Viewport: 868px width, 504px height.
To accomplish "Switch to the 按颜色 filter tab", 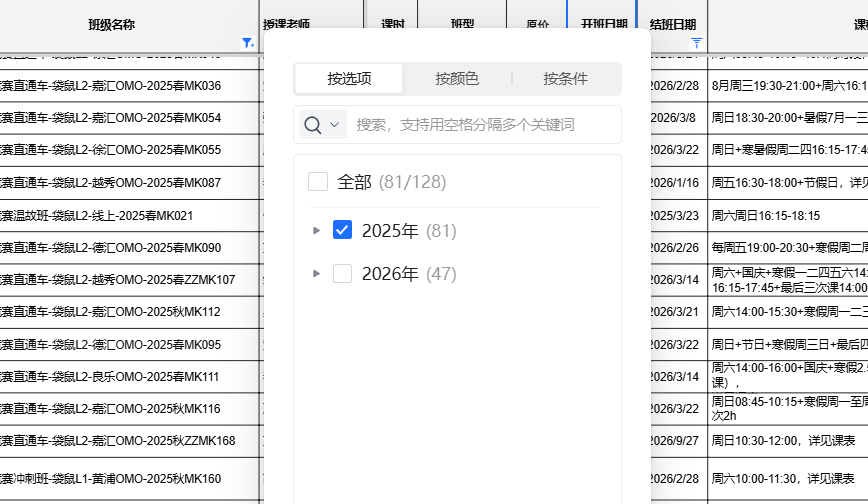I will coord(457,79).
